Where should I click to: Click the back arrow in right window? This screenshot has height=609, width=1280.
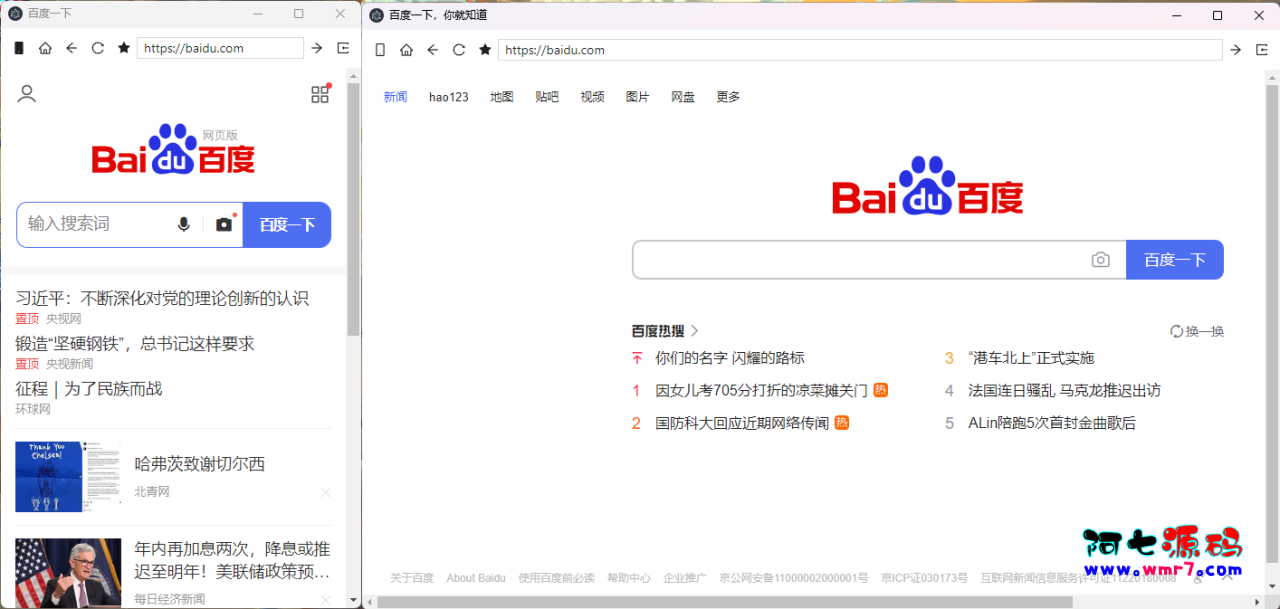[432, 50]
